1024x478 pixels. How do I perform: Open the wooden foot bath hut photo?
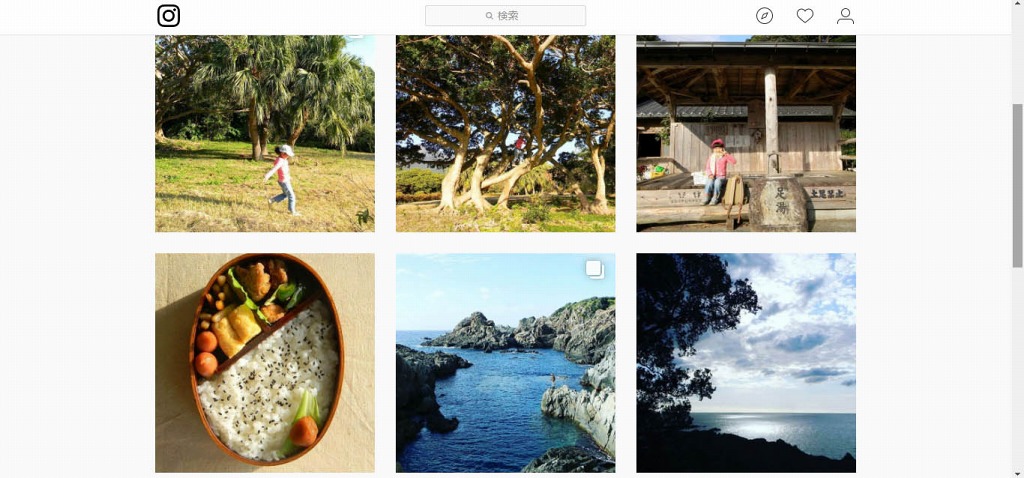coord(746,133)
